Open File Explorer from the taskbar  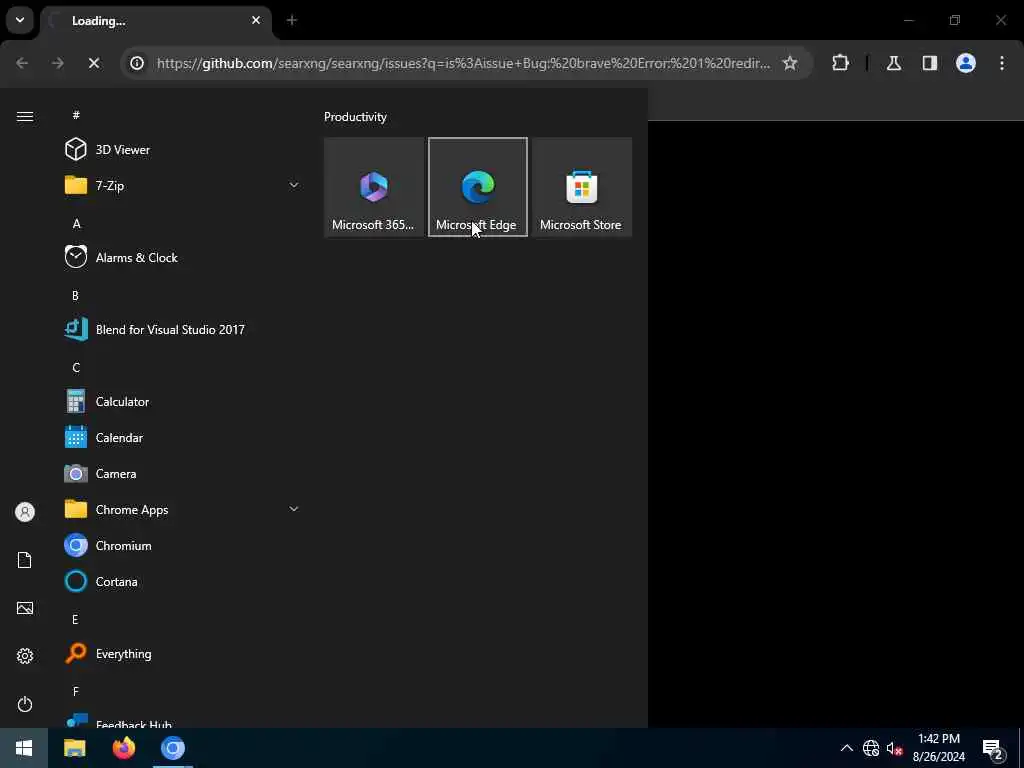[x=74, y=748]
